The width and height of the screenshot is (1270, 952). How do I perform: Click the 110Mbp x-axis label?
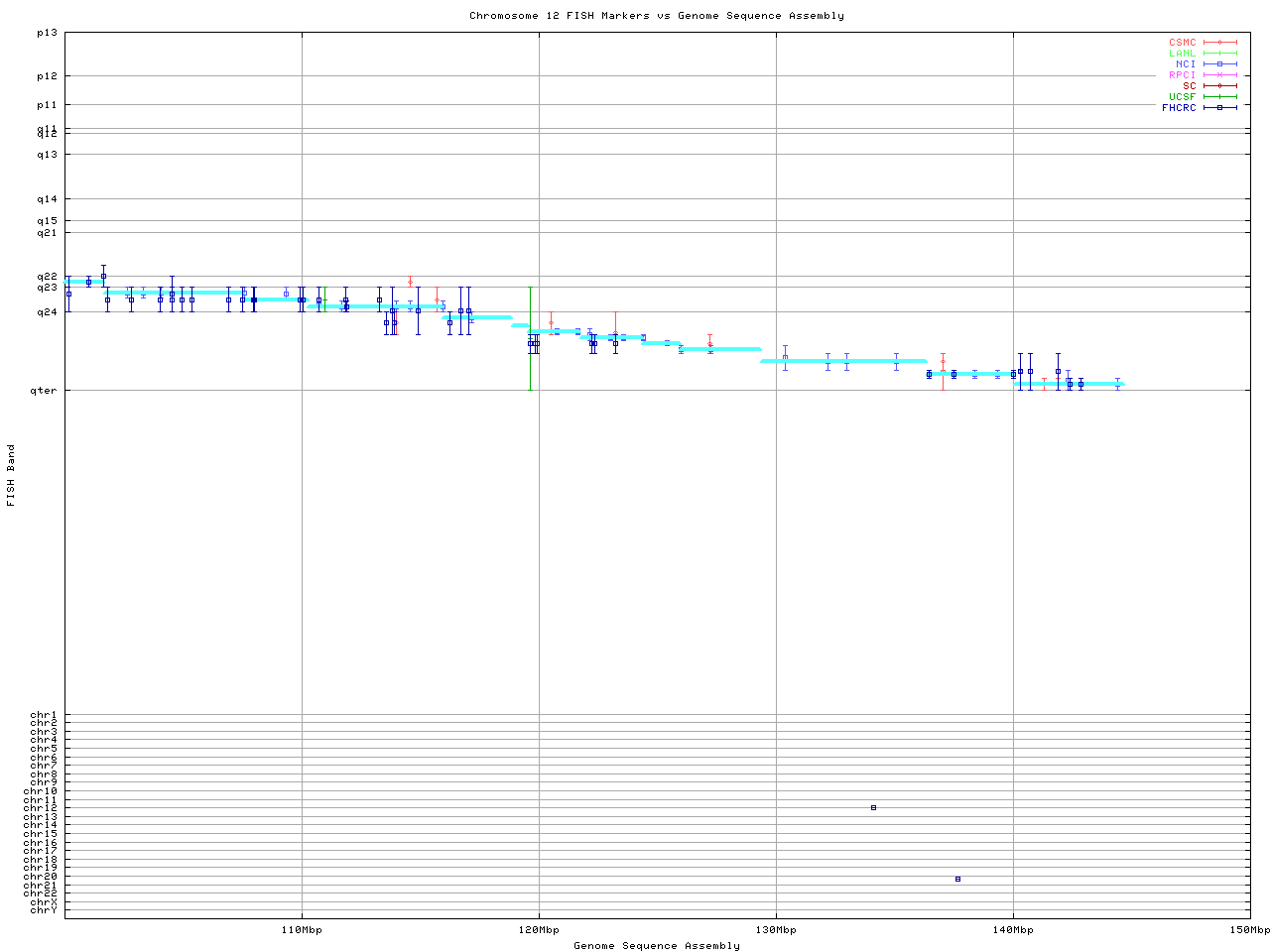click(x=302, y=930)
